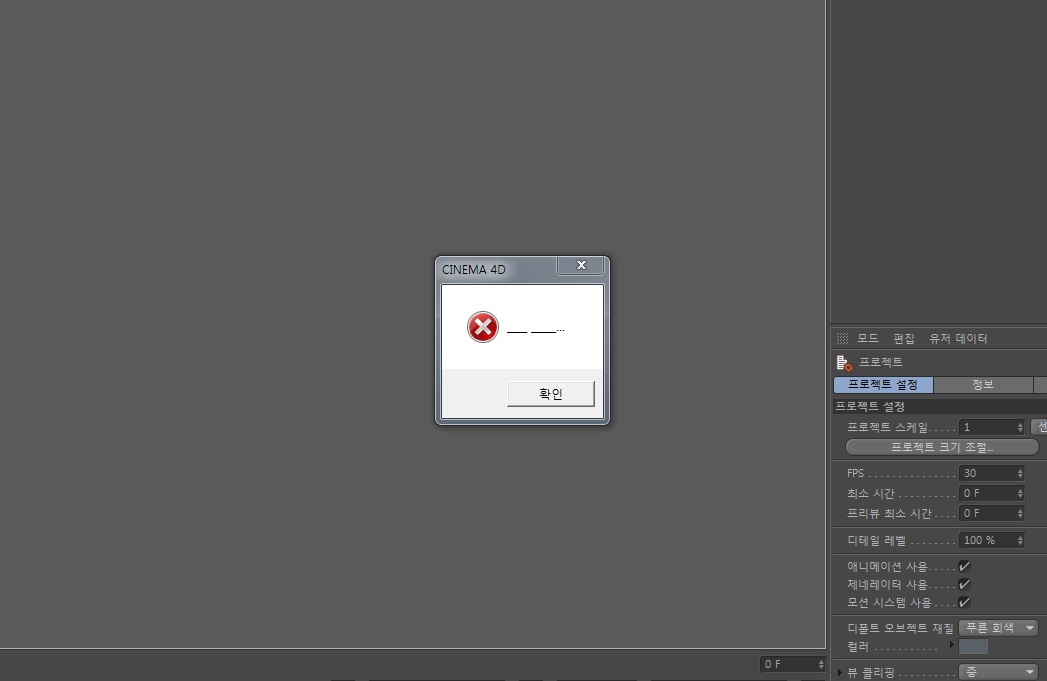Click the FPS label text

click(x=855, y=473)
